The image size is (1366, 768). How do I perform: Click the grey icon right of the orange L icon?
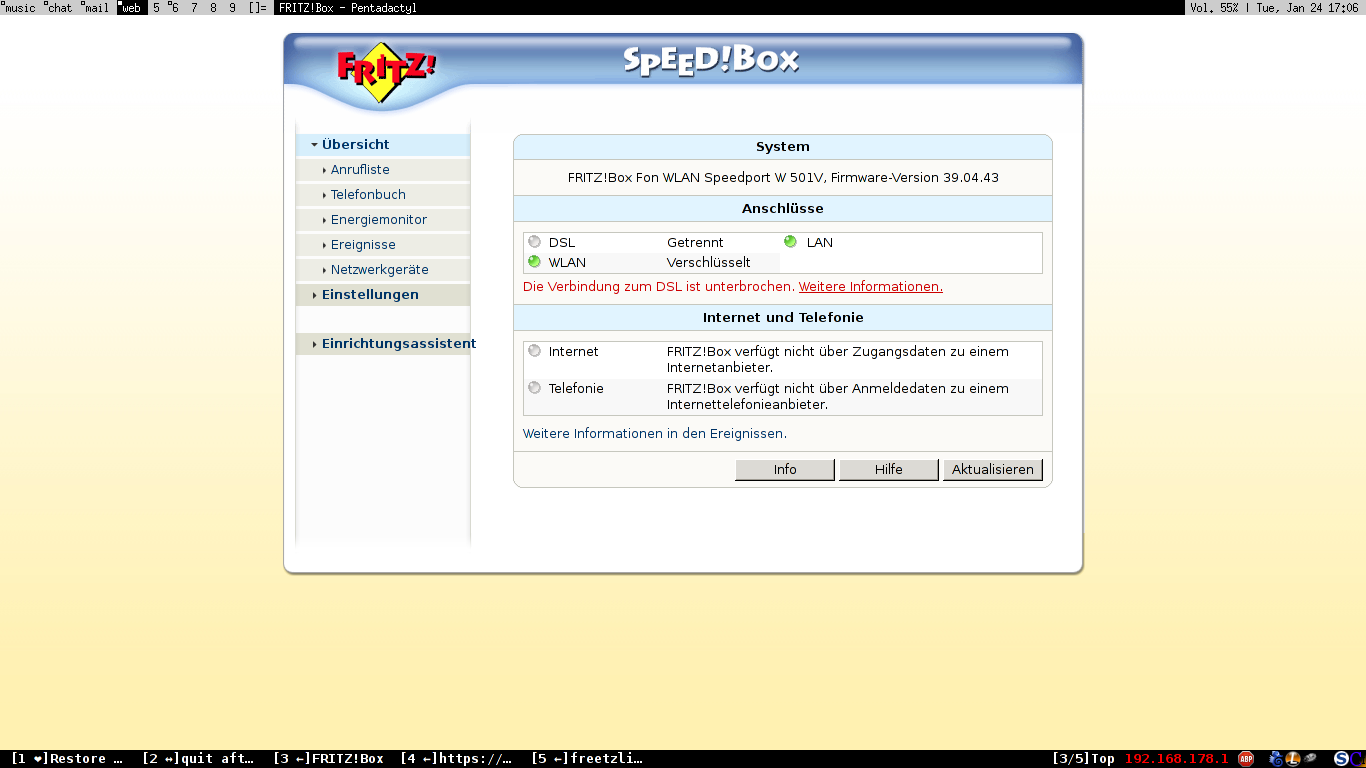coord(1310,759)
